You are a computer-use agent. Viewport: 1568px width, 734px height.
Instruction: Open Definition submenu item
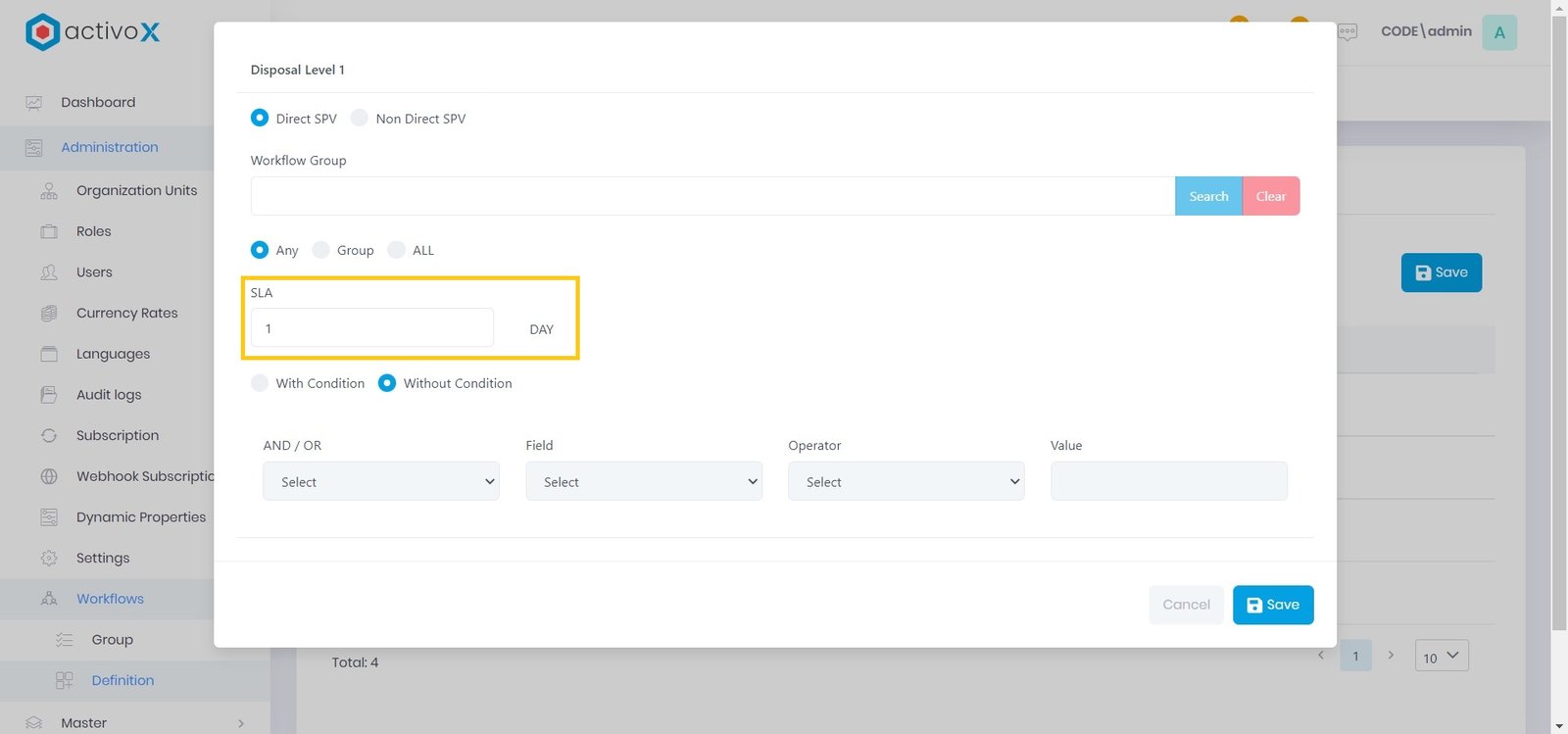pyautogui.click(x=122, y=680)
